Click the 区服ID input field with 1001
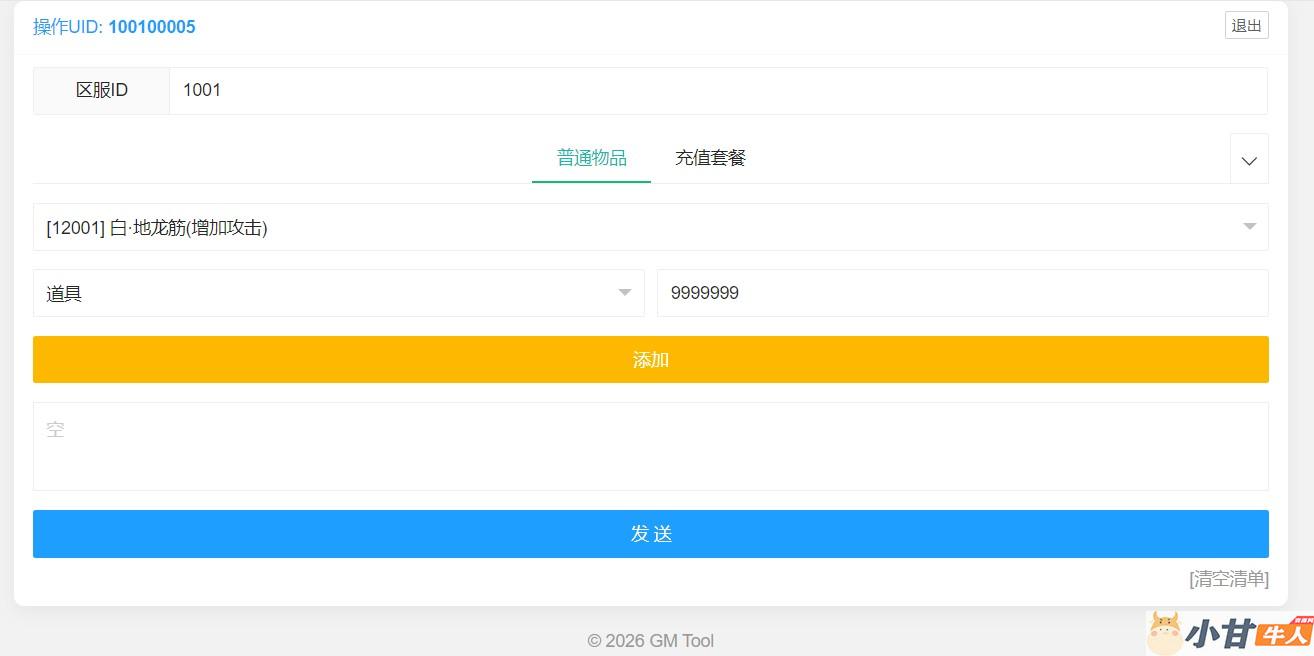The height and width of the screenshot is (656, 1314). pyautogui.click(x=717, y=91)
